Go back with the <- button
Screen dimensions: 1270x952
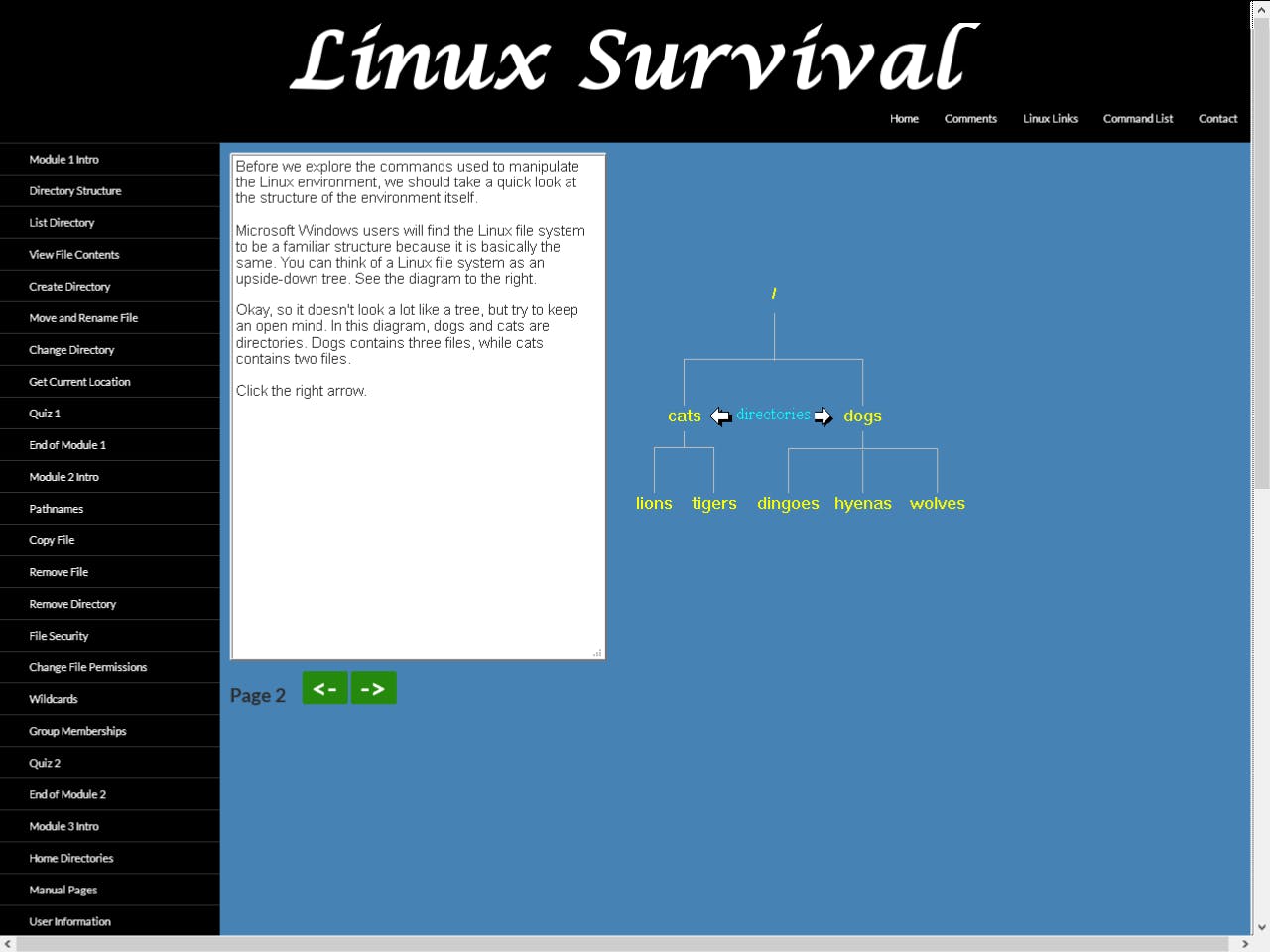click(x=324, y=688)
